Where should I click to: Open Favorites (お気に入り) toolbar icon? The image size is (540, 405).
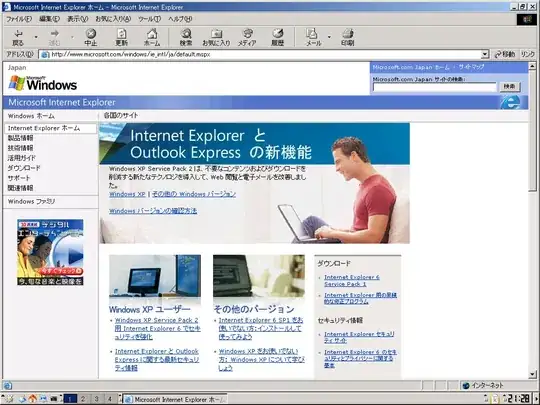pyautogui.click(x=216, y=37)
